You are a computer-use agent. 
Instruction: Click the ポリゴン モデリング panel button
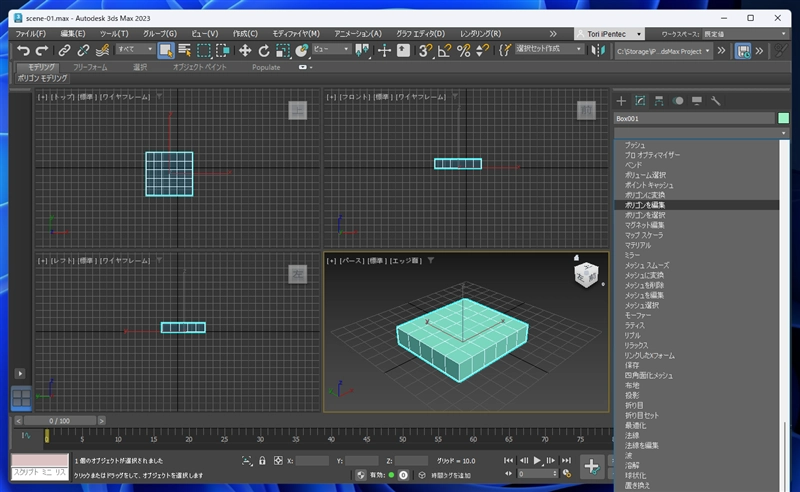(x=42, y=78)
